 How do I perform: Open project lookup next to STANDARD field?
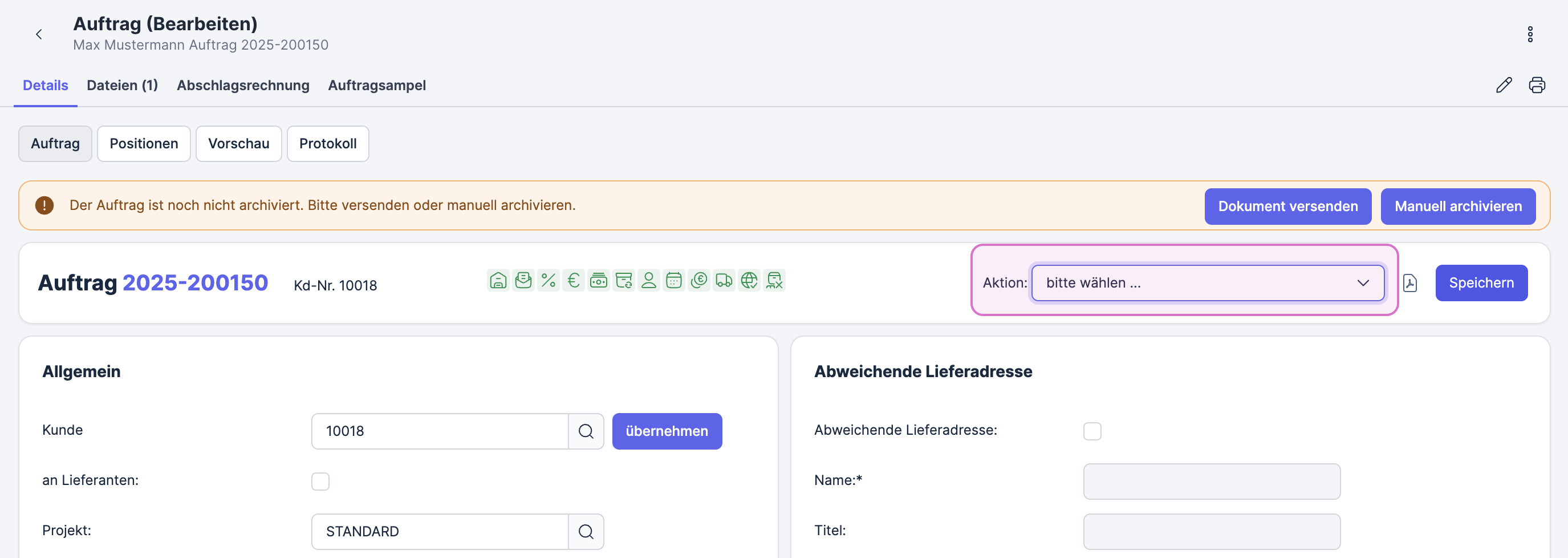coord(586,532)
